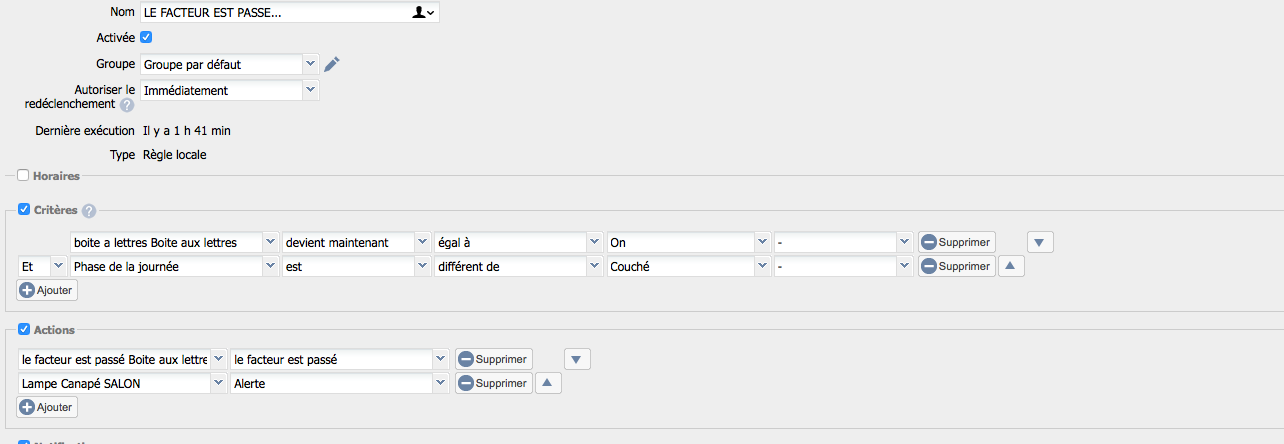Remove the Phase de la journée criterion
Image resolution: width=1284 pixels, height=444 pixels.
point(957,266)
